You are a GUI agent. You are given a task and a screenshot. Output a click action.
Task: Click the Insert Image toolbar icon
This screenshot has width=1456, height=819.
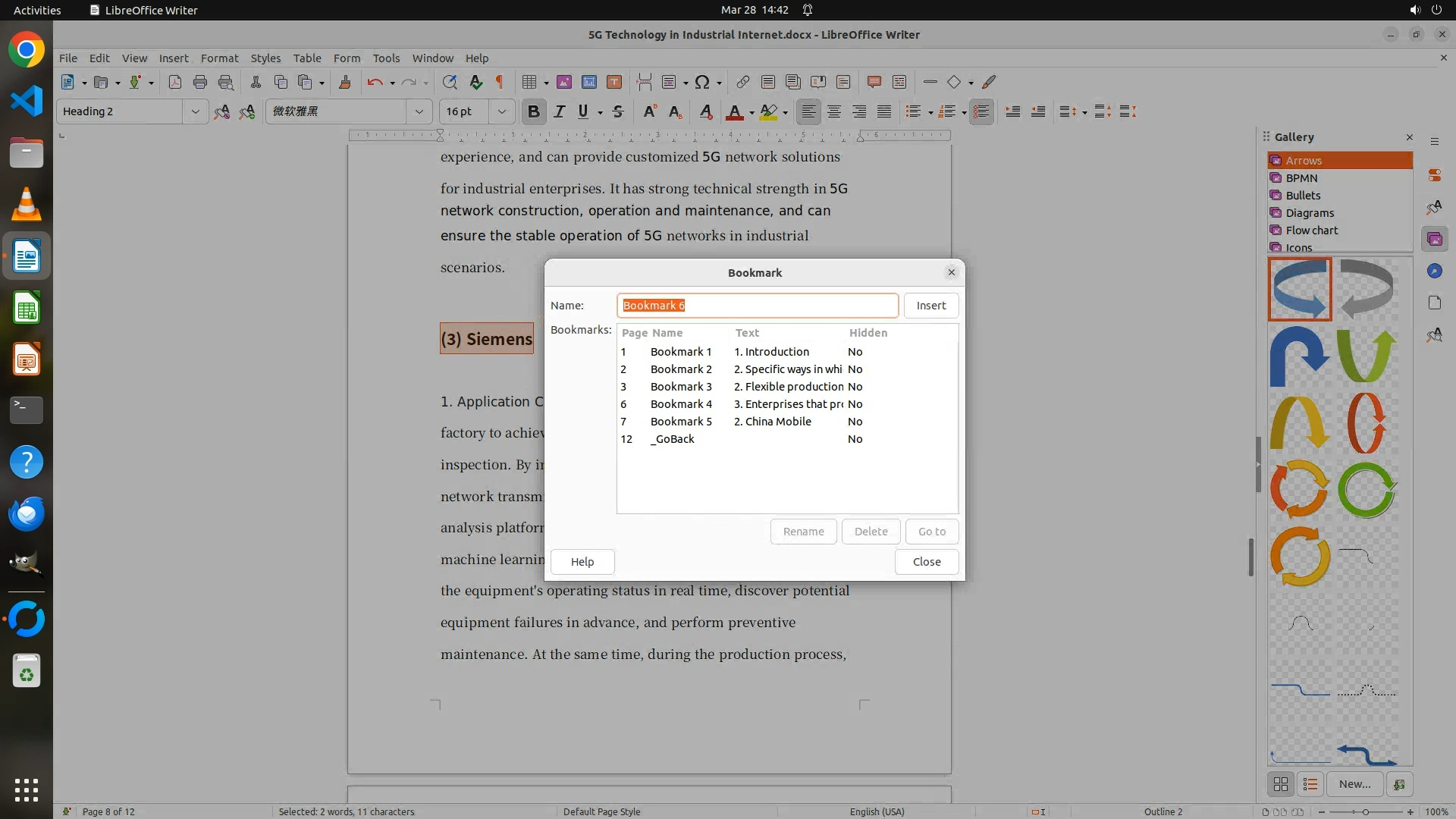[564, 82]
